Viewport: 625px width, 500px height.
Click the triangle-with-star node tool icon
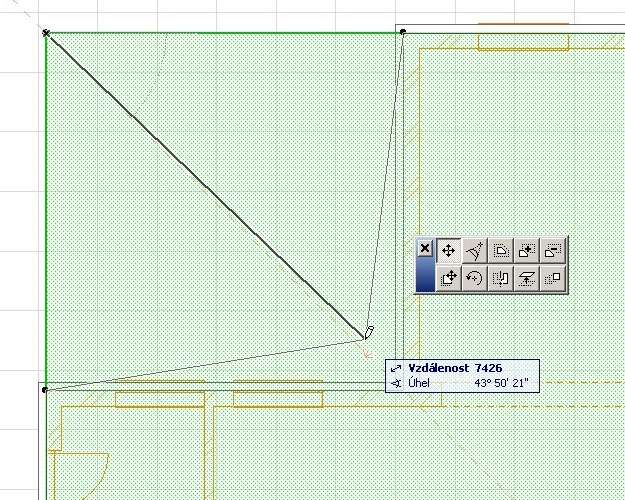pyautogui.click(x=475, y=250)
